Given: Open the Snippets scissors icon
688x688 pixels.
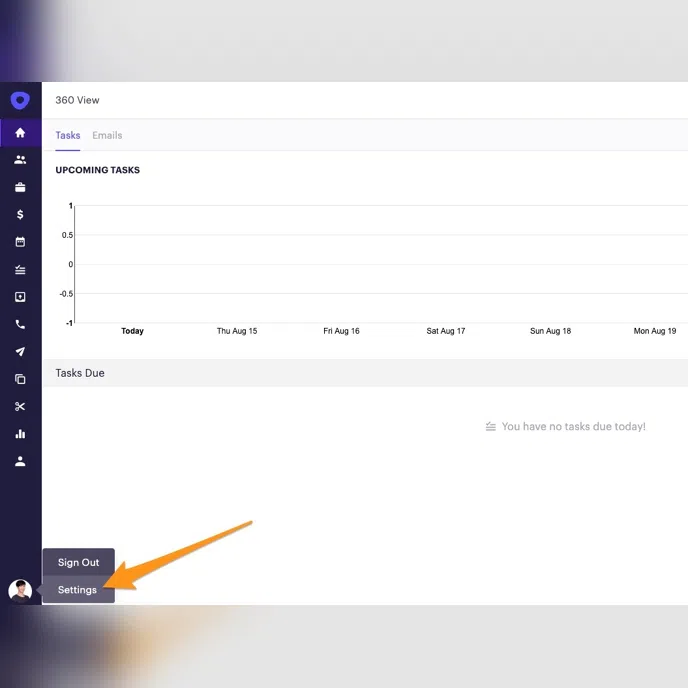Looking at the screenshot, I should point(20,407).
